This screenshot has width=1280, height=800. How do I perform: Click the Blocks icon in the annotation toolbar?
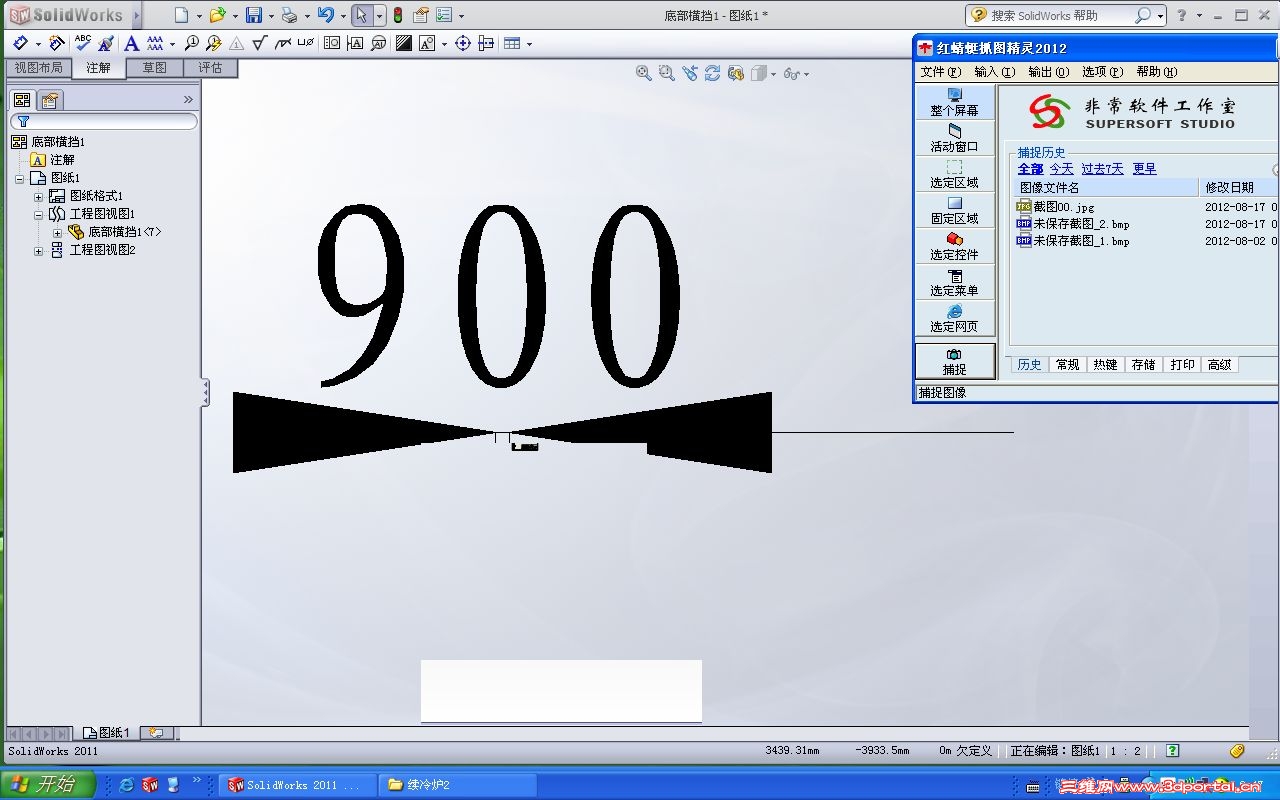(x=427, y=43)
